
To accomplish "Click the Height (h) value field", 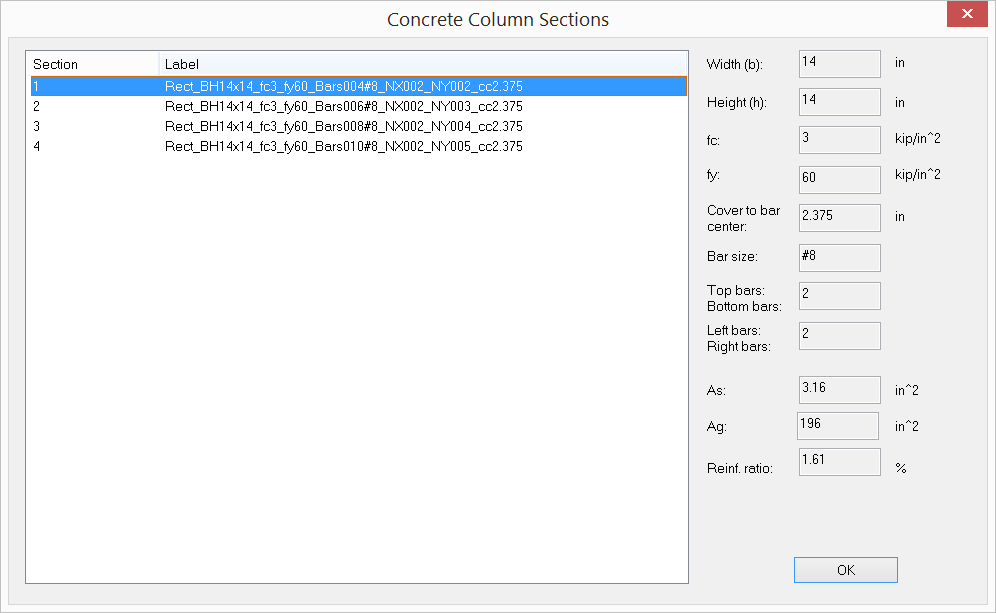I will [x=839, y=102].
